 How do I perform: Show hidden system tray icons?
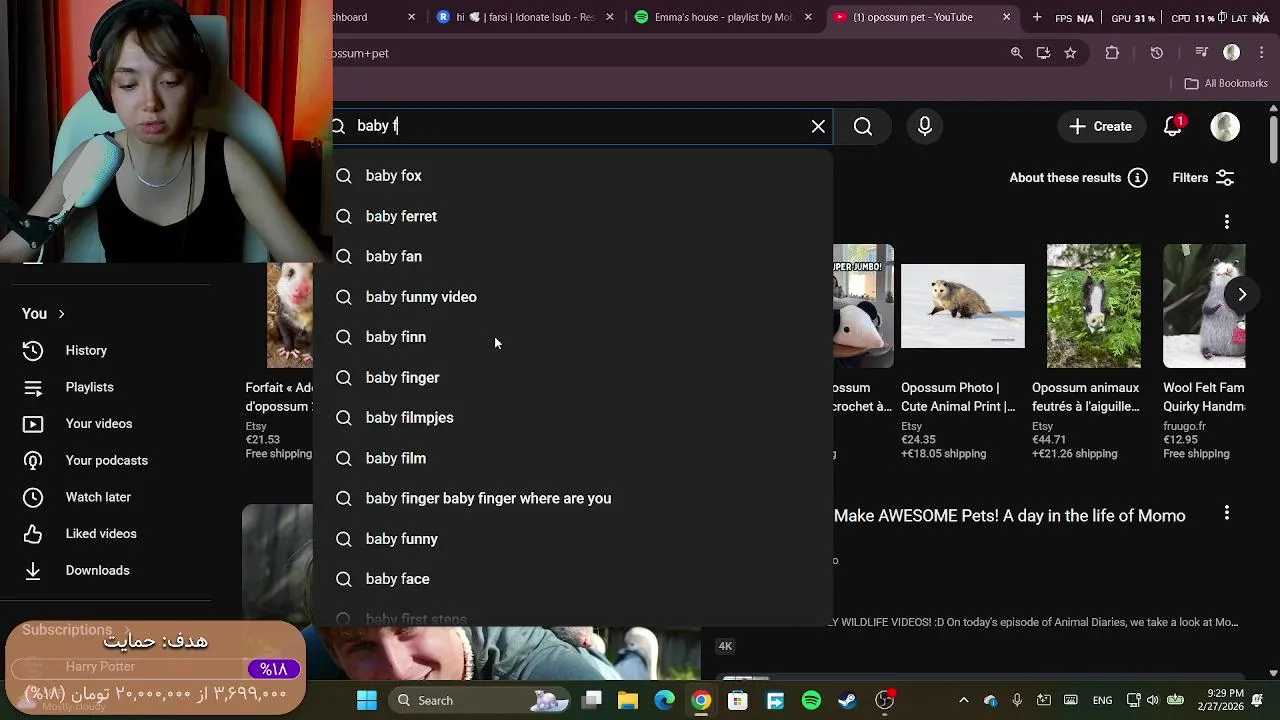[963, 700]
